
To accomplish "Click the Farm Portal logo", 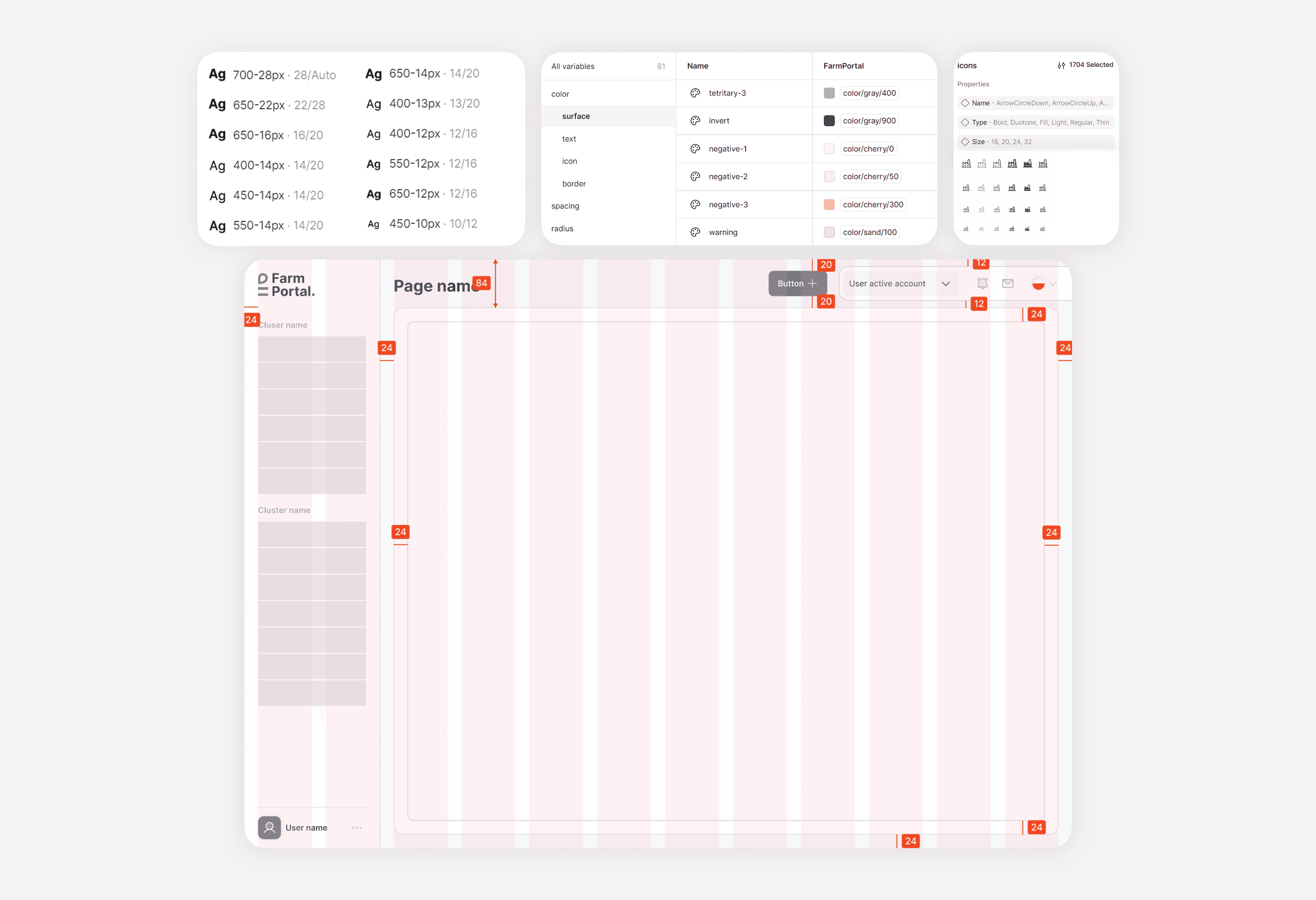I will pyautogui.click(x=287, y=285).
